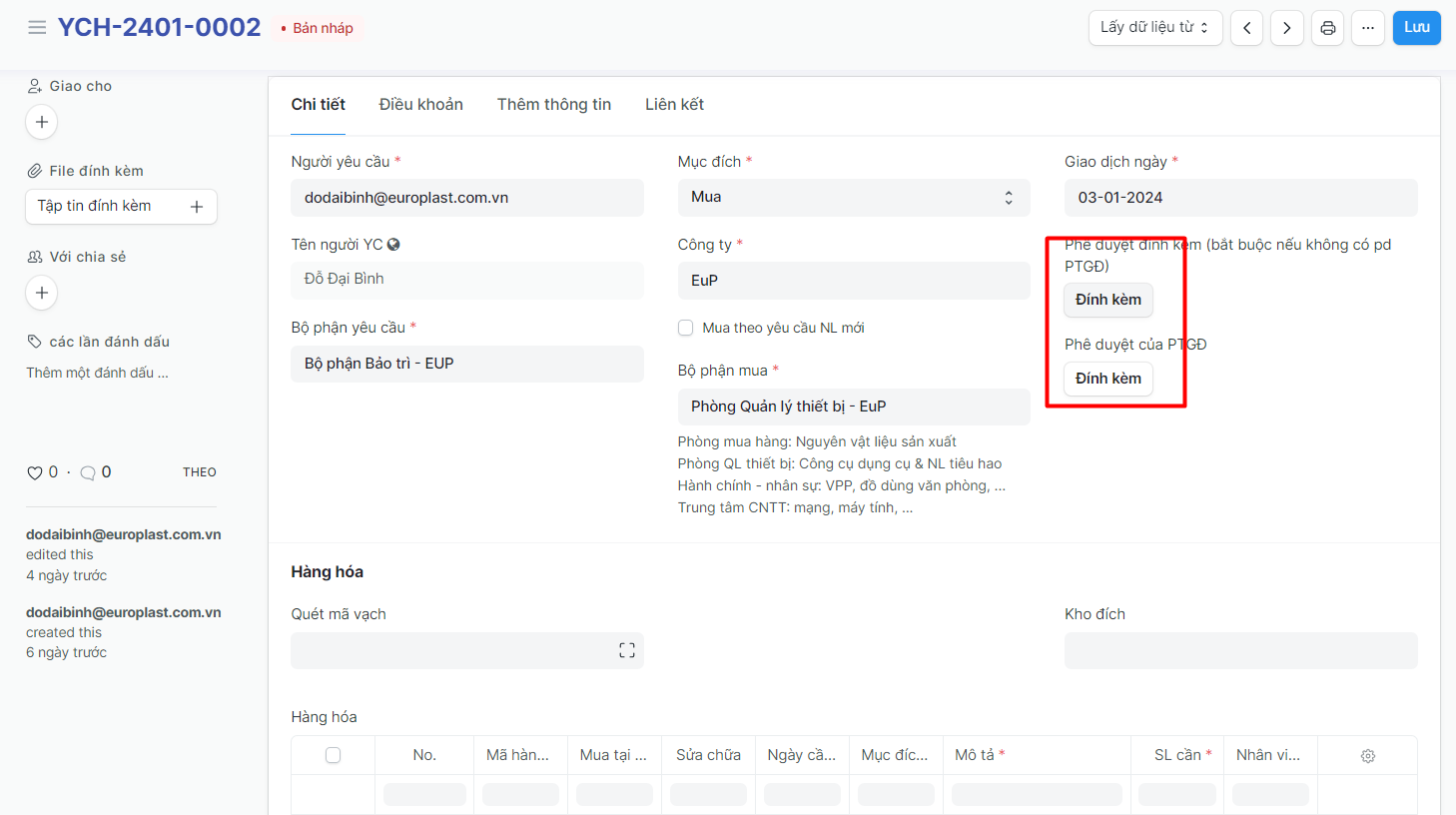Click Đính kèm under Phê duyệt của PTGĐ

tap(1107, 379)
